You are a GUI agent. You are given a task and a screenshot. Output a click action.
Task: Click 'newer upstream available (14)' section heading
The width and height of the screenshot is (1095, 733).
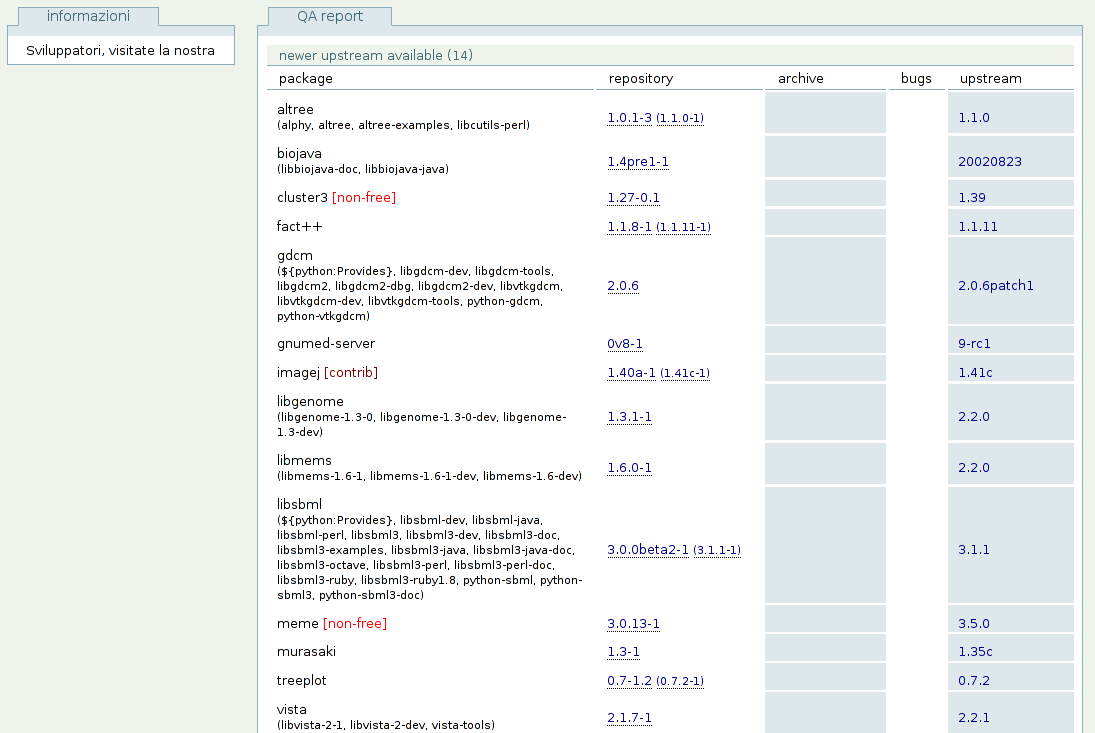tap(376, 55)
